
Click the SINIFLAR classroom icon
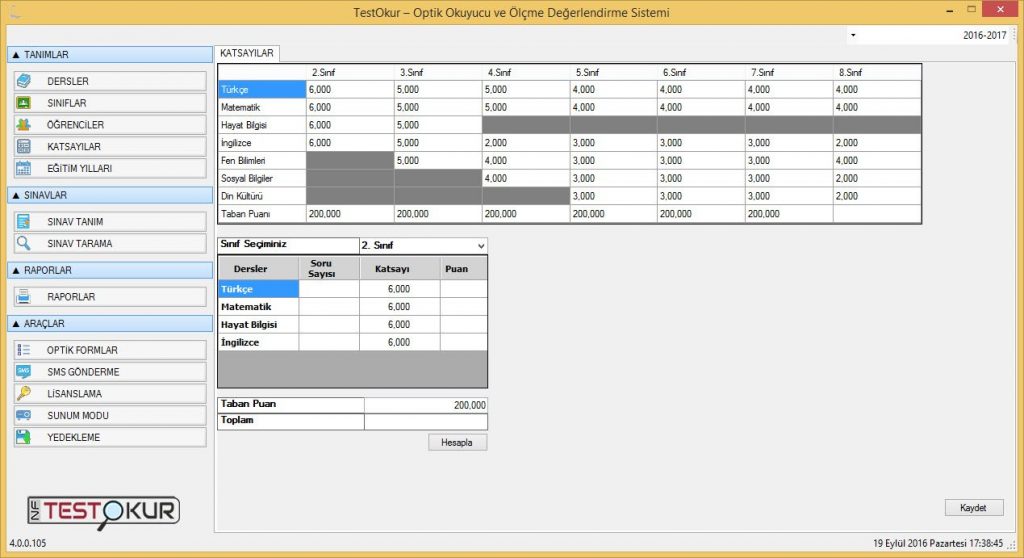(x=24, y=103)
